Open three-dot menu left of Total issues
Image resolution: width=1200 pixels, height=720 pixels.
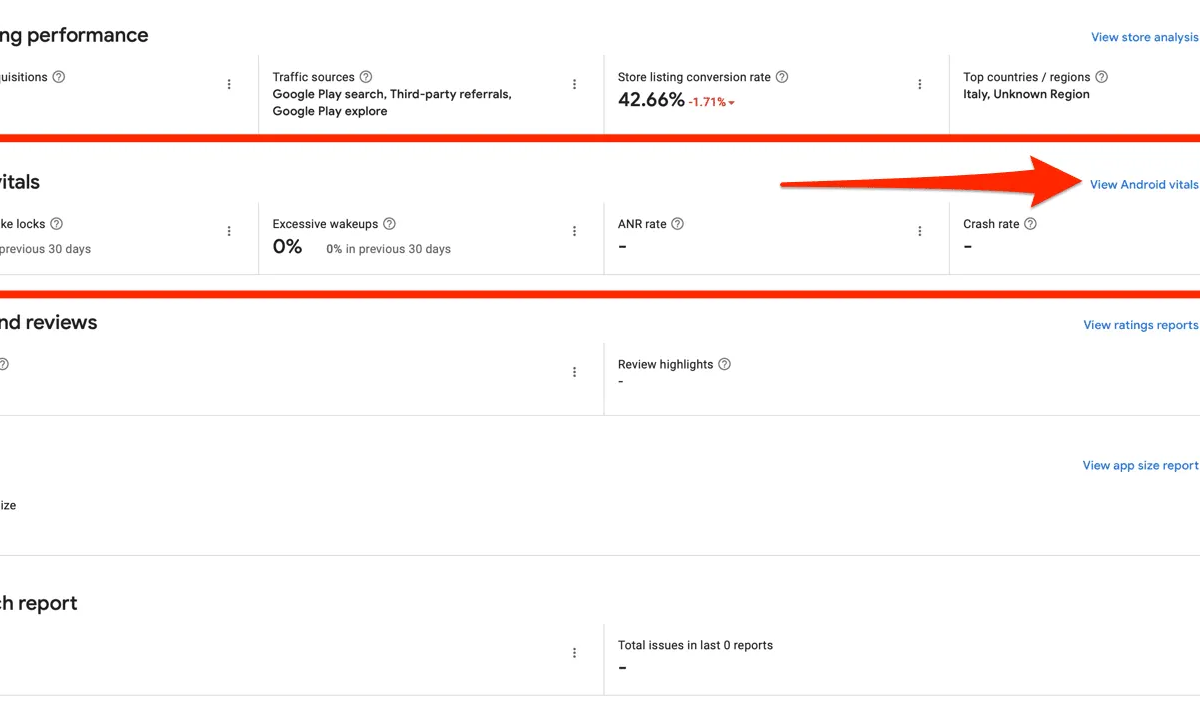tap(574, 653)
